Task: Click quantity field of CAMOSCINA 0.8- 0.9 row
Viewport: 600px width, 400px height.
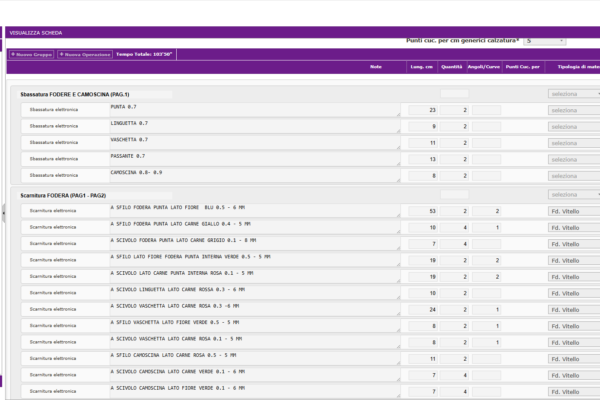Action: pyautogui.click(x=455, y=175)
